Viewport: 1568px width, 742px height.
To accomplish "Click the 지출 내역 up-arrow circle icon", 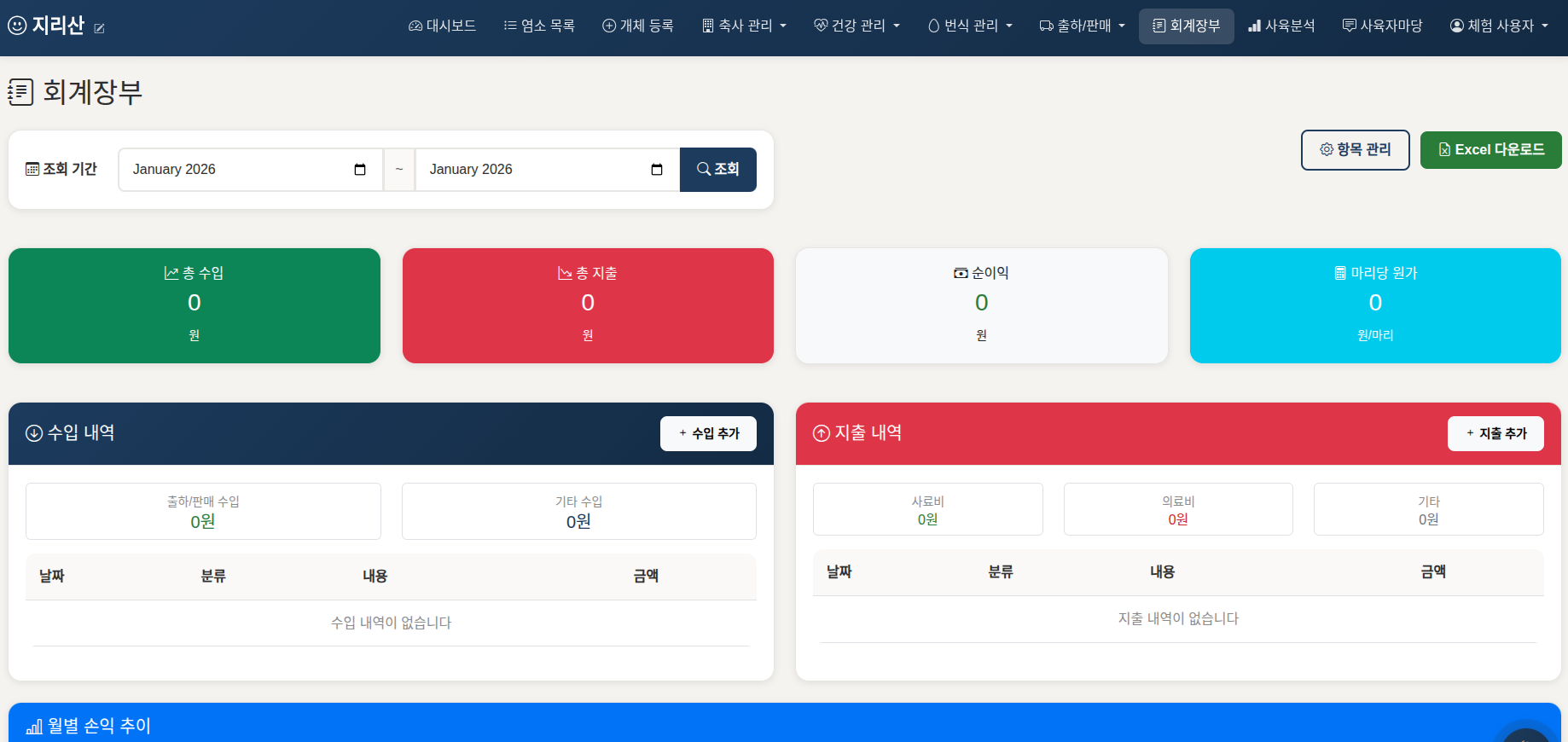I will click(x=822, y=433).
